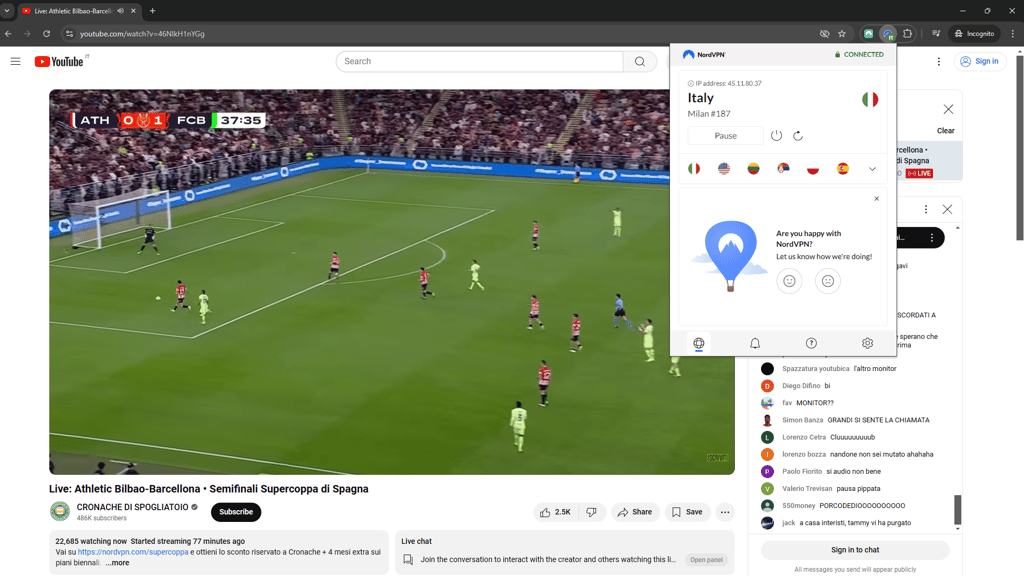Click NordVPN extension icon in toolbar
Screen dimensions: 1024x576
pos(888,33)
